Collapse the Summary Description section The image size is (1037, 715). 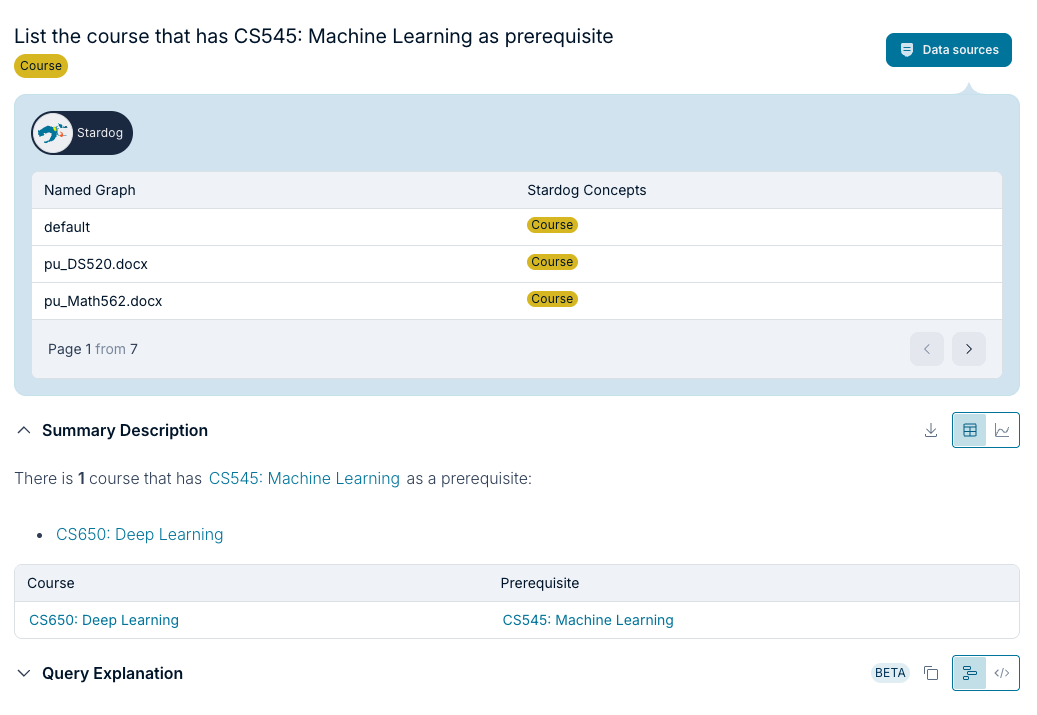(x=25, y=430)
